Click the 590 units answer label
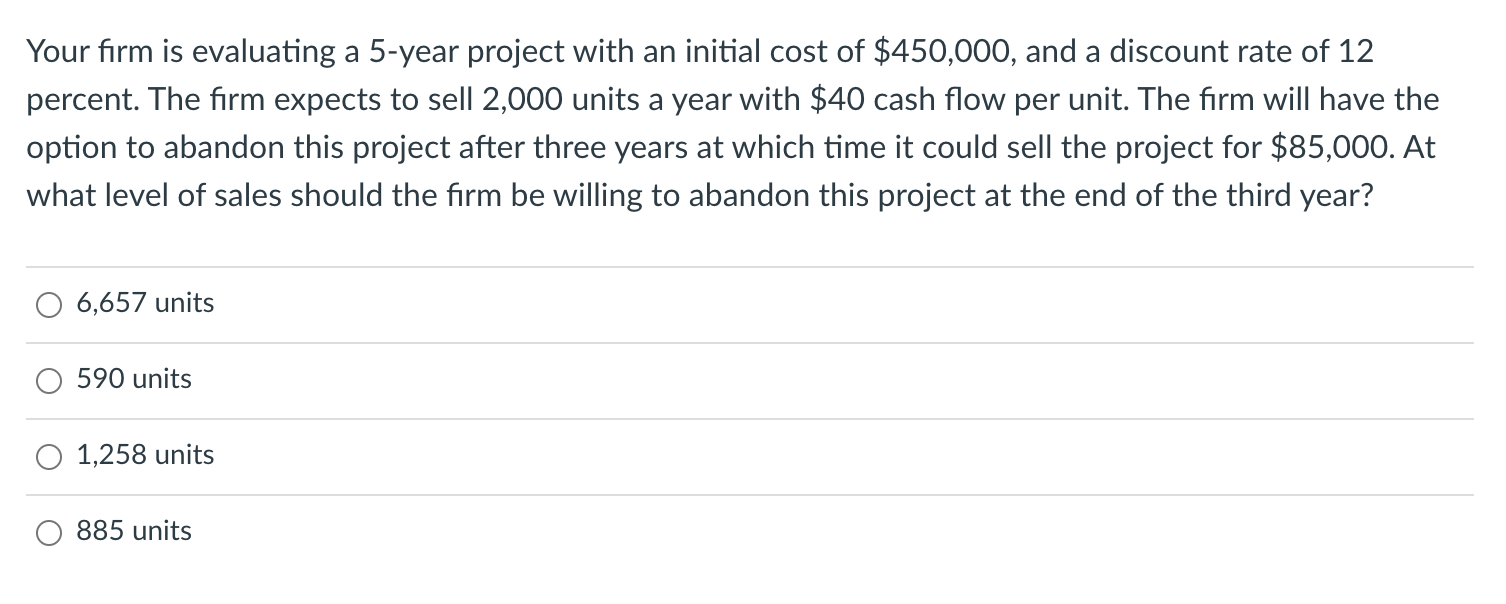This screenshot has width=1506, height=604. 134,380
